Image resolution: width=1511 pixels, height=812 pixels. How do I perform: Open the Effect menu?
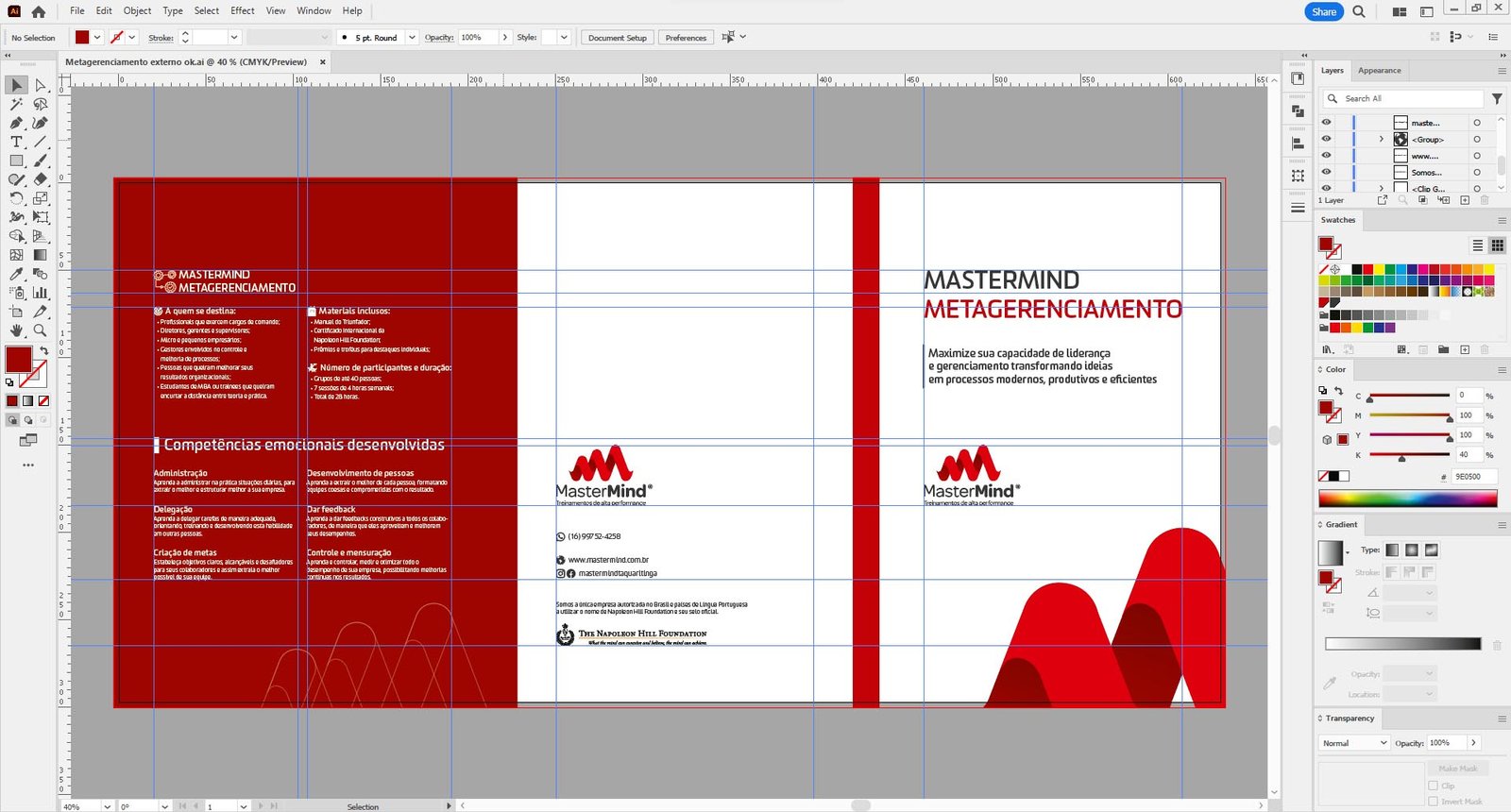pyautogui.click(x=243, y=11)
